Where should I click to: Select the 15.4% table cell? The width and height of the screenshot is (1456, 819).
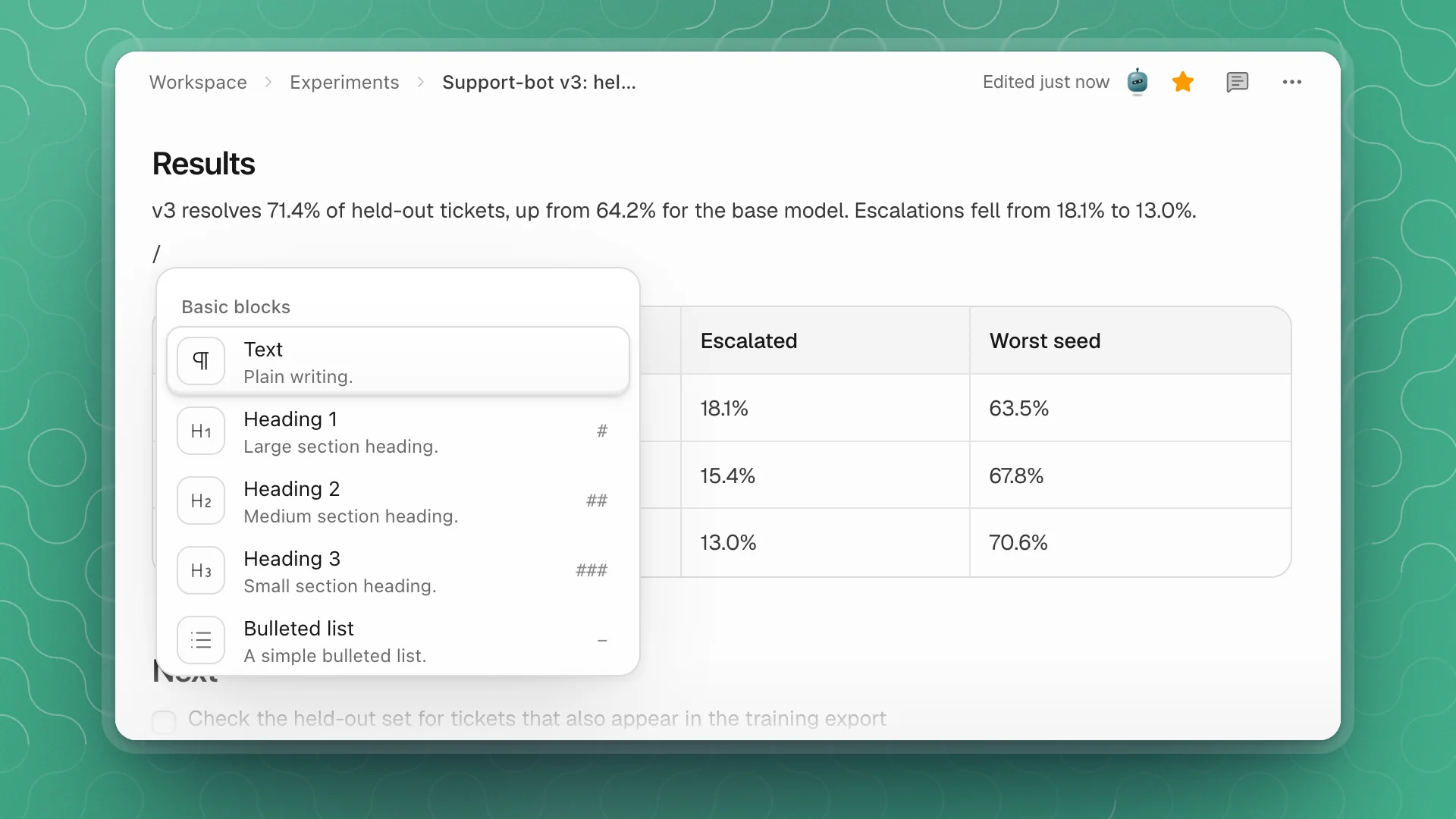click(x=825, y=475)
